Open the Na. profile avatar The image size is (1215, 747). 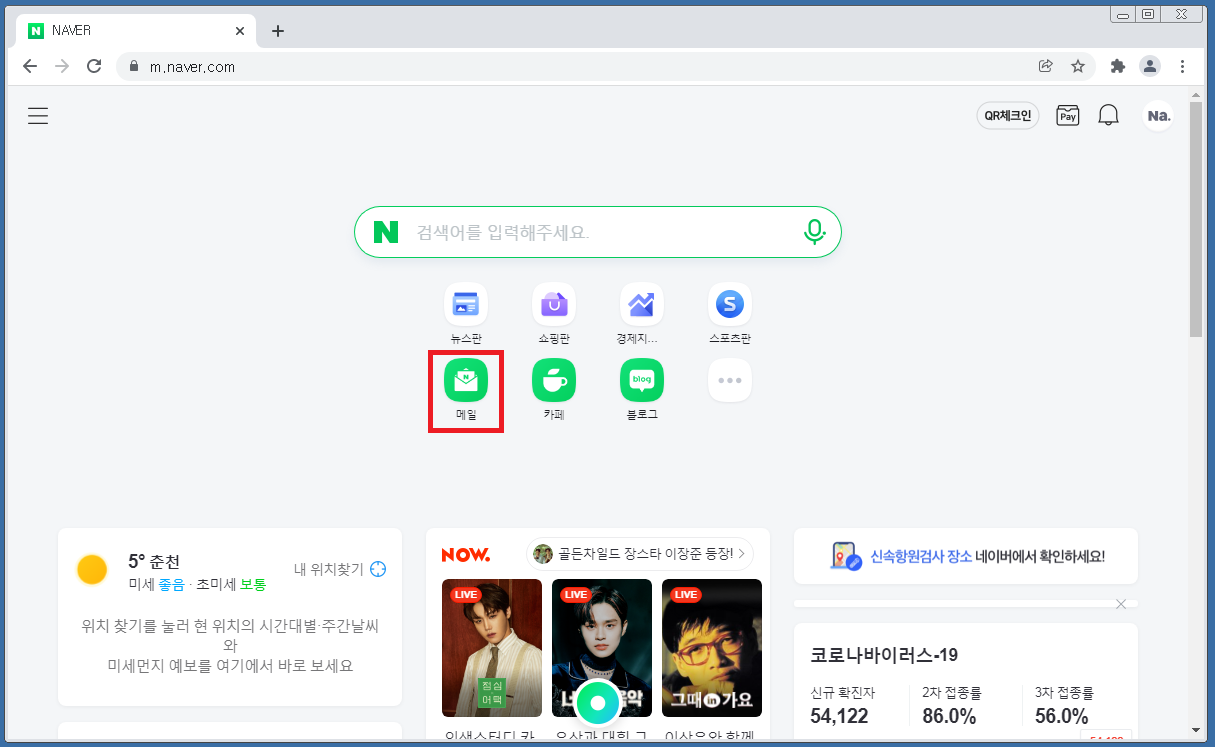tap(1157, 115)
